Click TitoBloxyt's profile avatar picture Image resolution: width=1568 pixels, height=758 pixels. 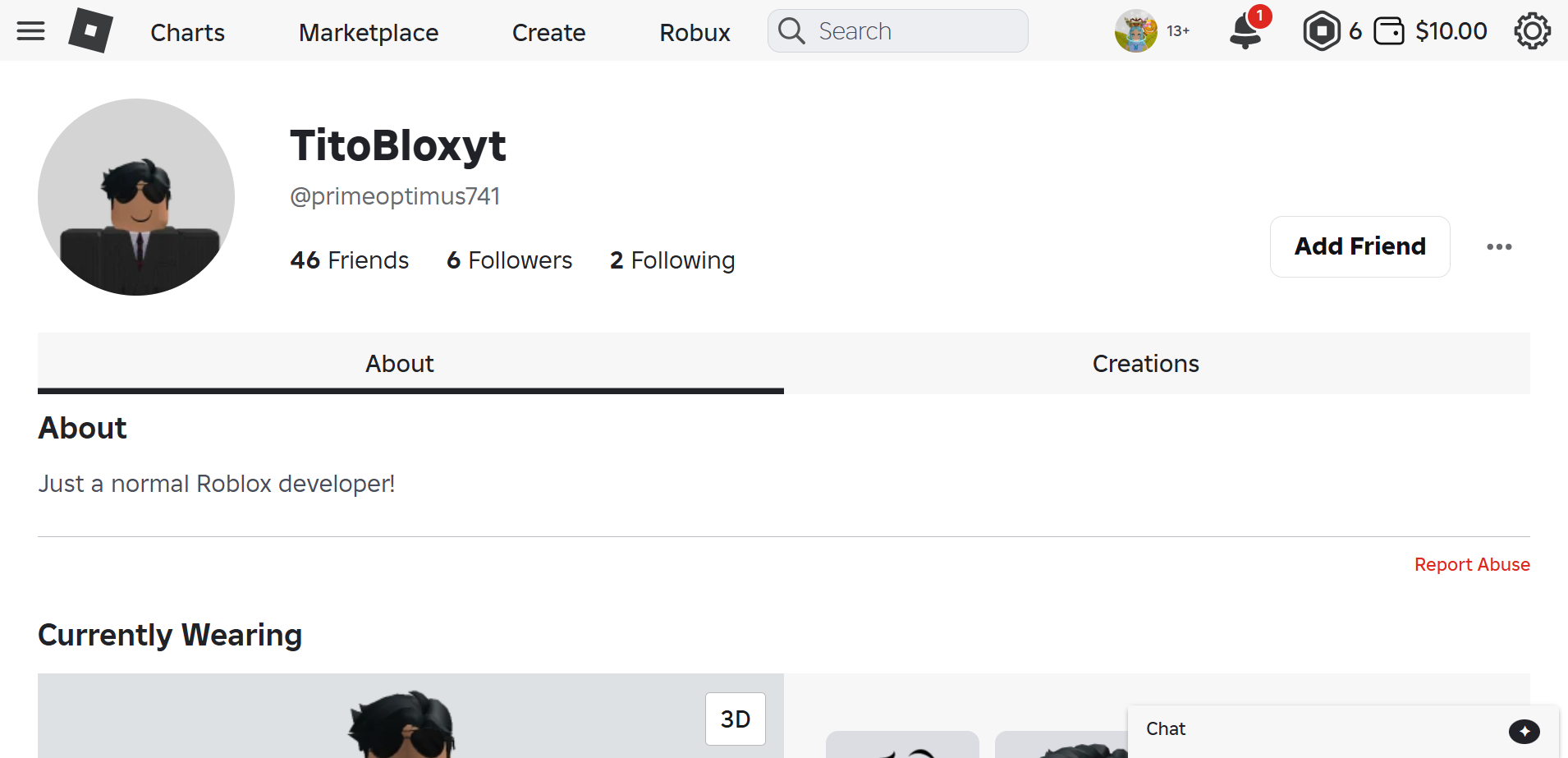click(136, 197)
